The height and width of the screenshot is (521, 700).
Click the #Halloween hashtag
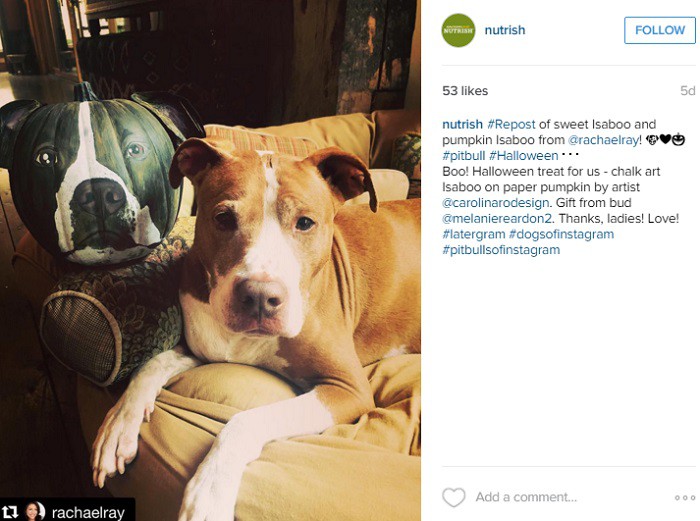(x=524, y=155)
